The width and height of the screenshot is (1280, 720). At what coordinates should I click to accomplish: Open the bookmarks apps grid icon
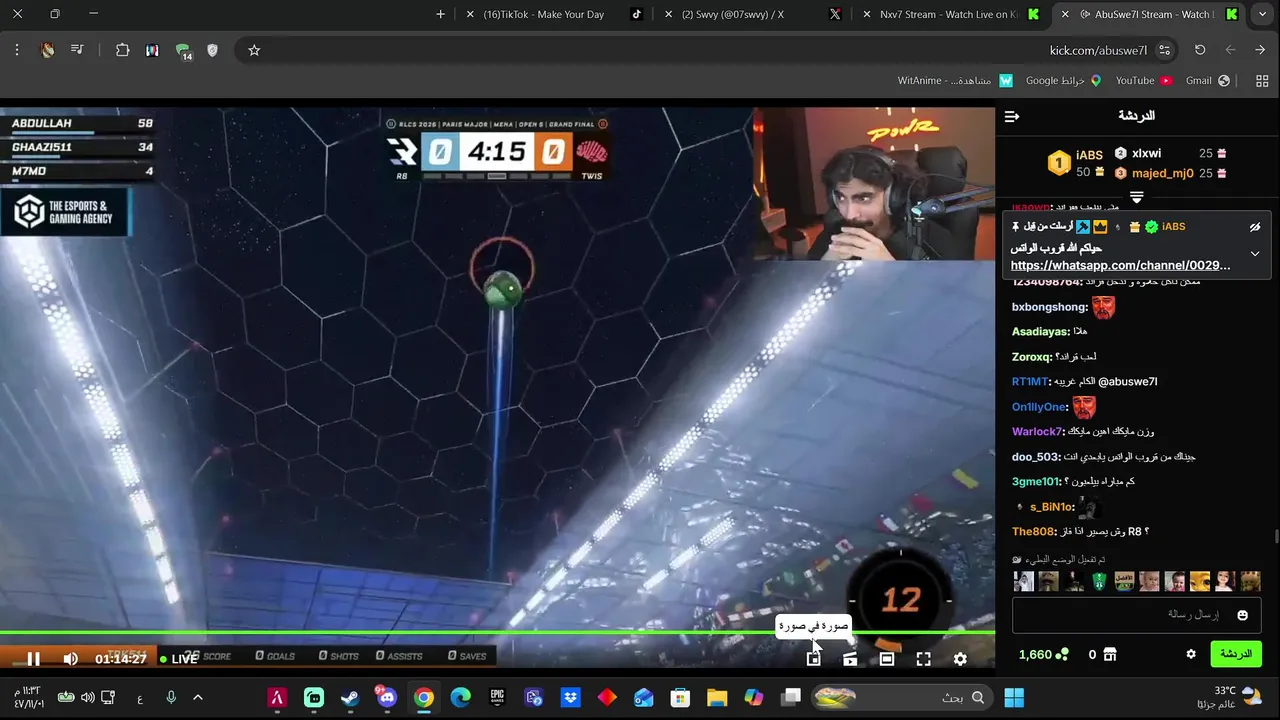click(1261, 80)
